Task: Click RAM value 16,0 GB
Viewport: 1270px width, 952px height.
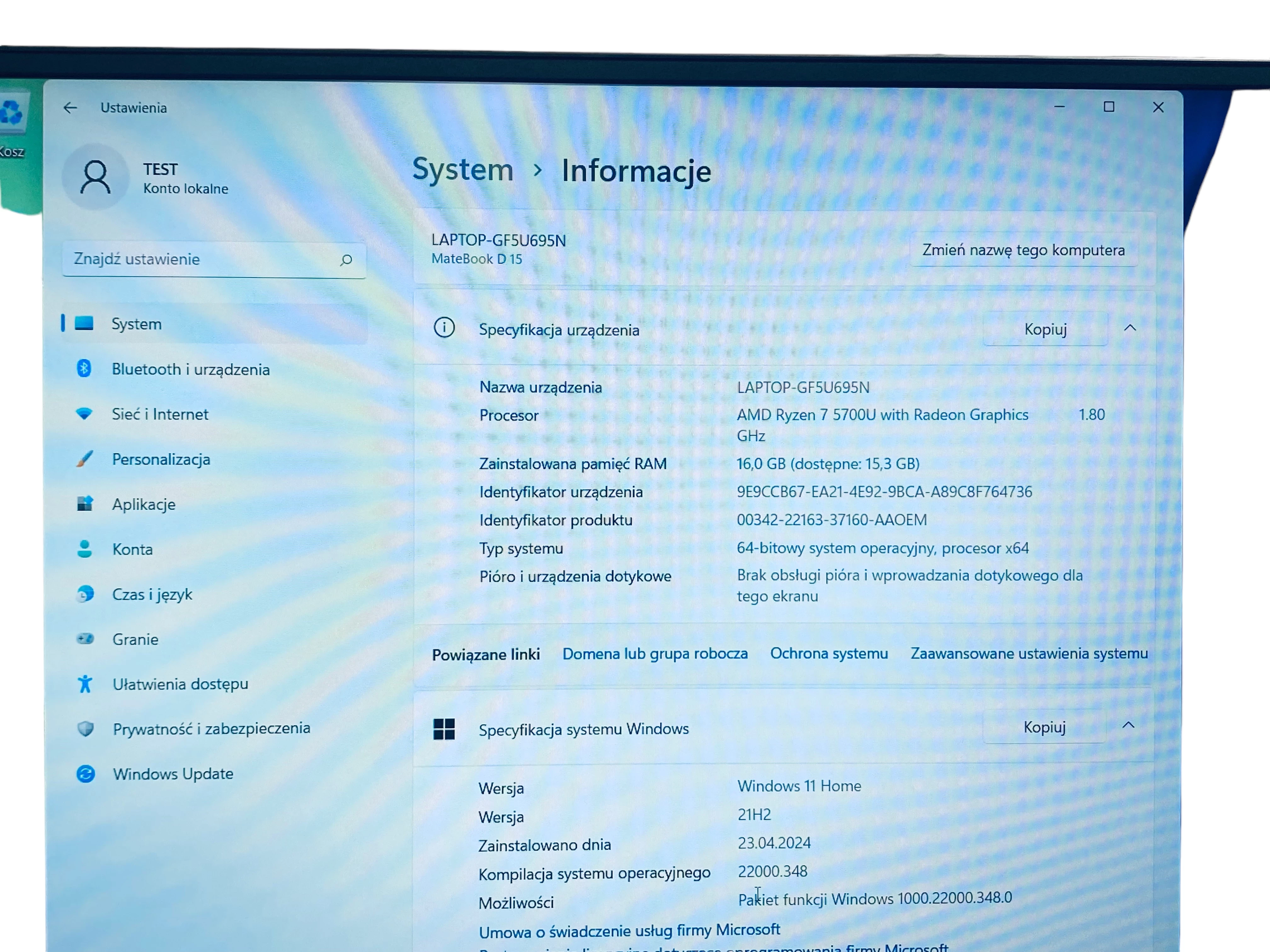Action: pyautogui.click(x=828, y=463)
